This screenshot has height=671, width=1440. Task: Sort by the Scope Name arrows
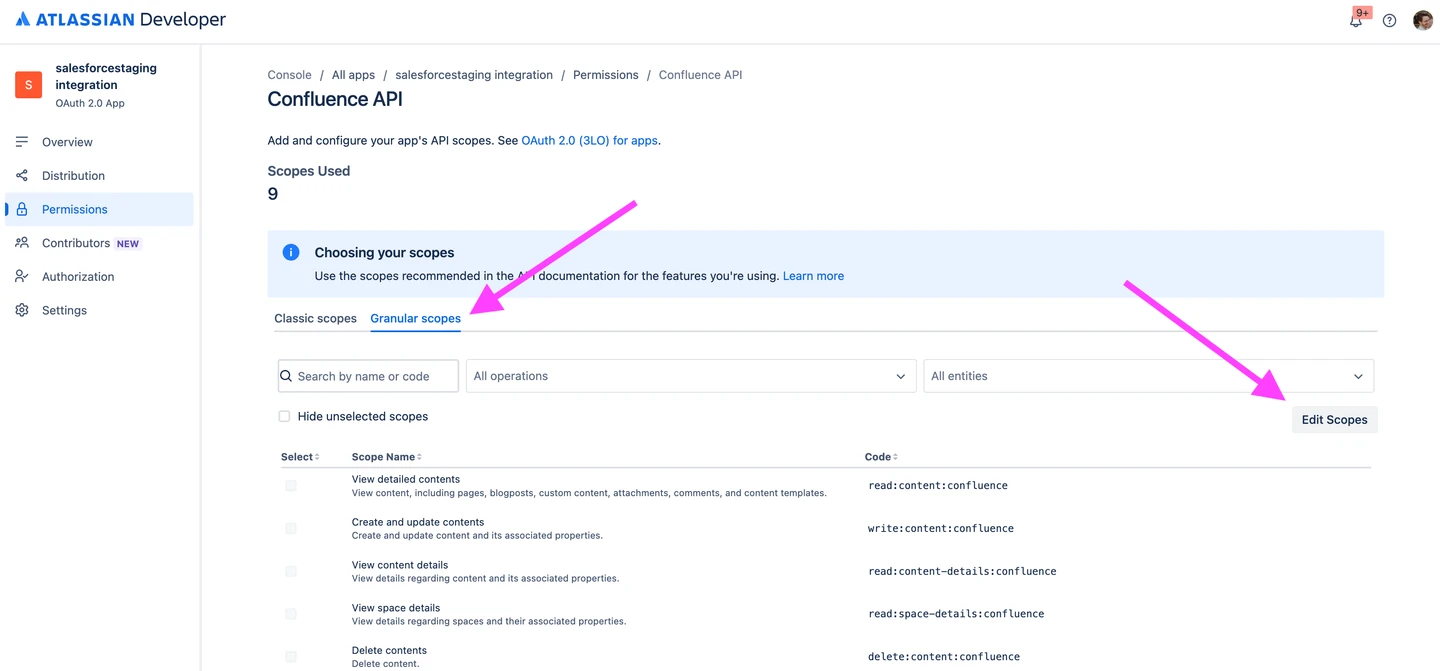pyautogui.click(x=419, y=457)
